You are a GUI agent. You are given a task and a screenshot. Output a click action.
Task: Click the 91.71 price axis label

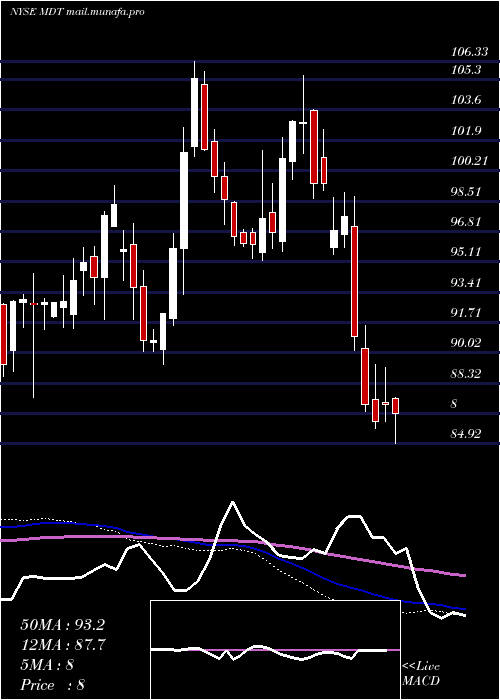point(467,313)
